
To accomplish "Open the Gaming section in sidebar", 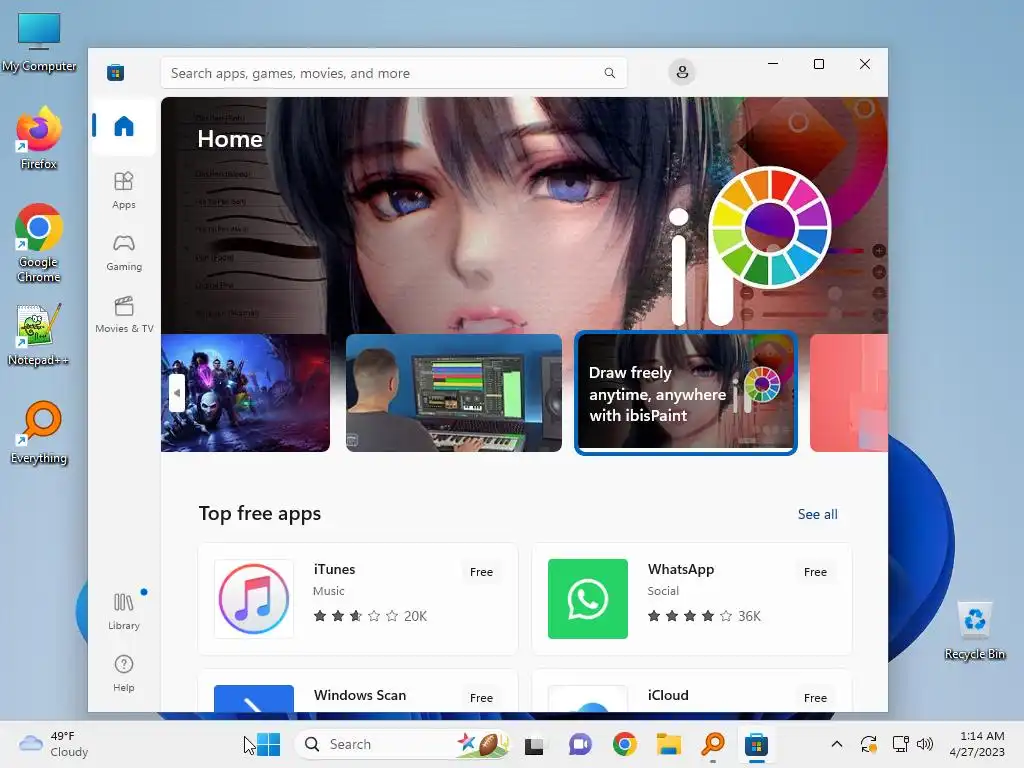I will point(123,253).
